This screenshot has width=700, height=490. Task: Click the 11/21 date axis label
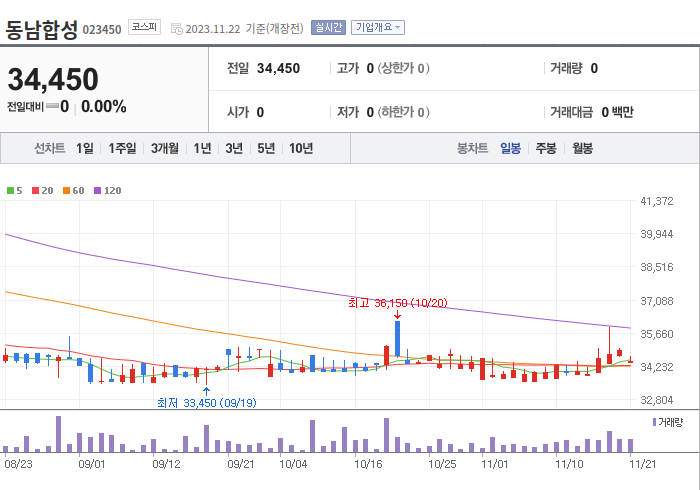[643, 464]
